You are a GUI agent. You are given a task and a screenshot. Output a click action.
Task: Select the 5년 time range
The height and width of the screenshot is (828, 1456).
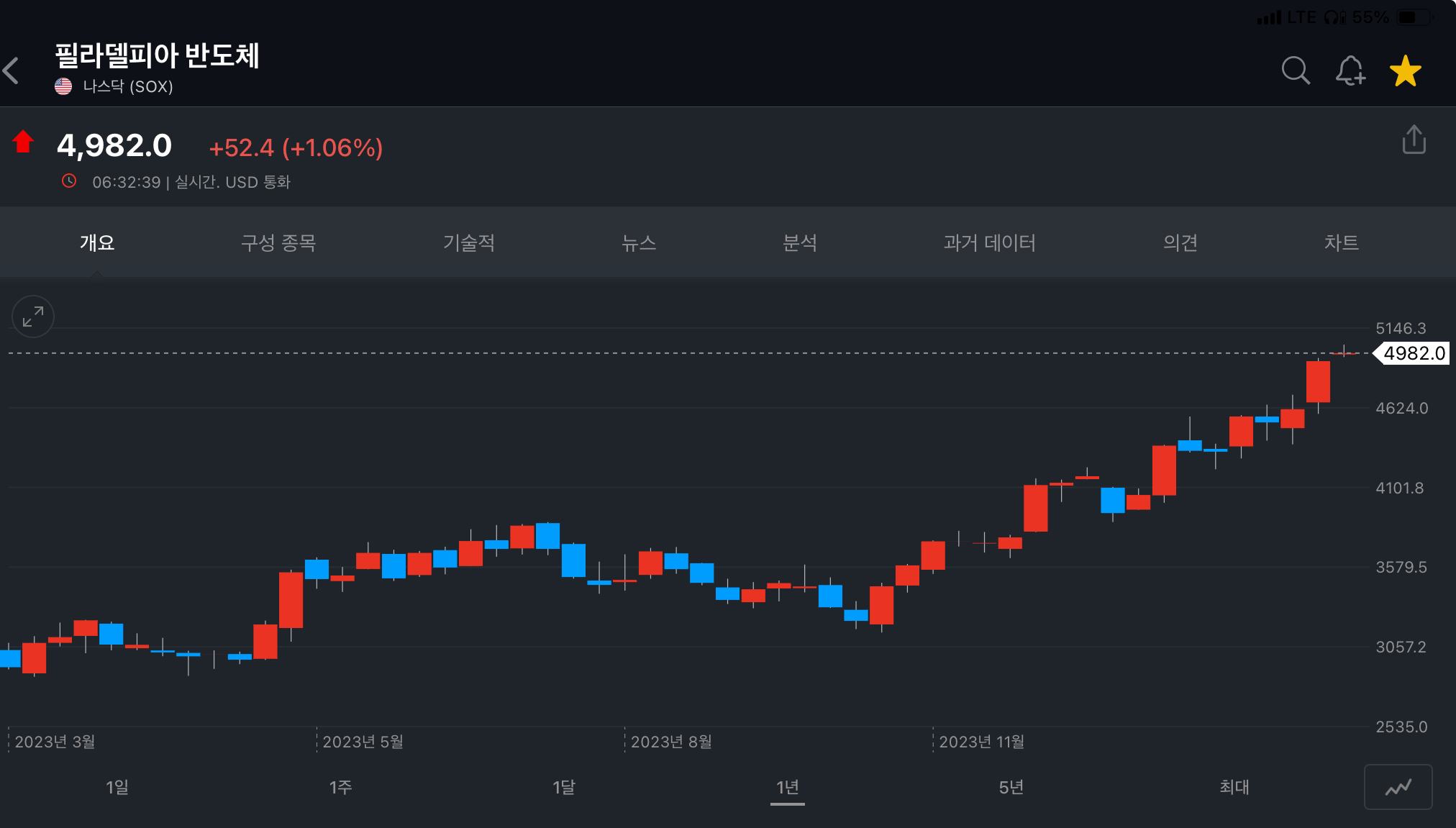1011,787
